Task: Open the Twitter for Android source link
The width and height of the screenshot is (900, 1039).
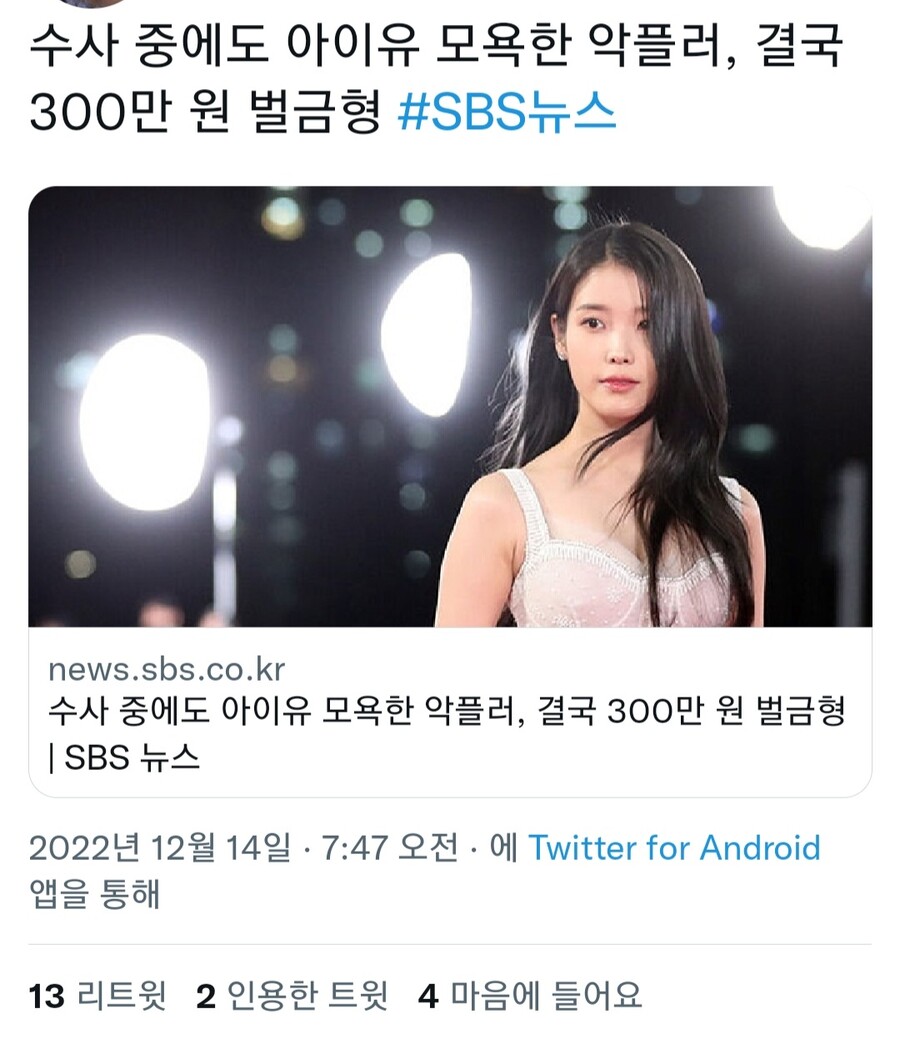Action: pos(674,848)
